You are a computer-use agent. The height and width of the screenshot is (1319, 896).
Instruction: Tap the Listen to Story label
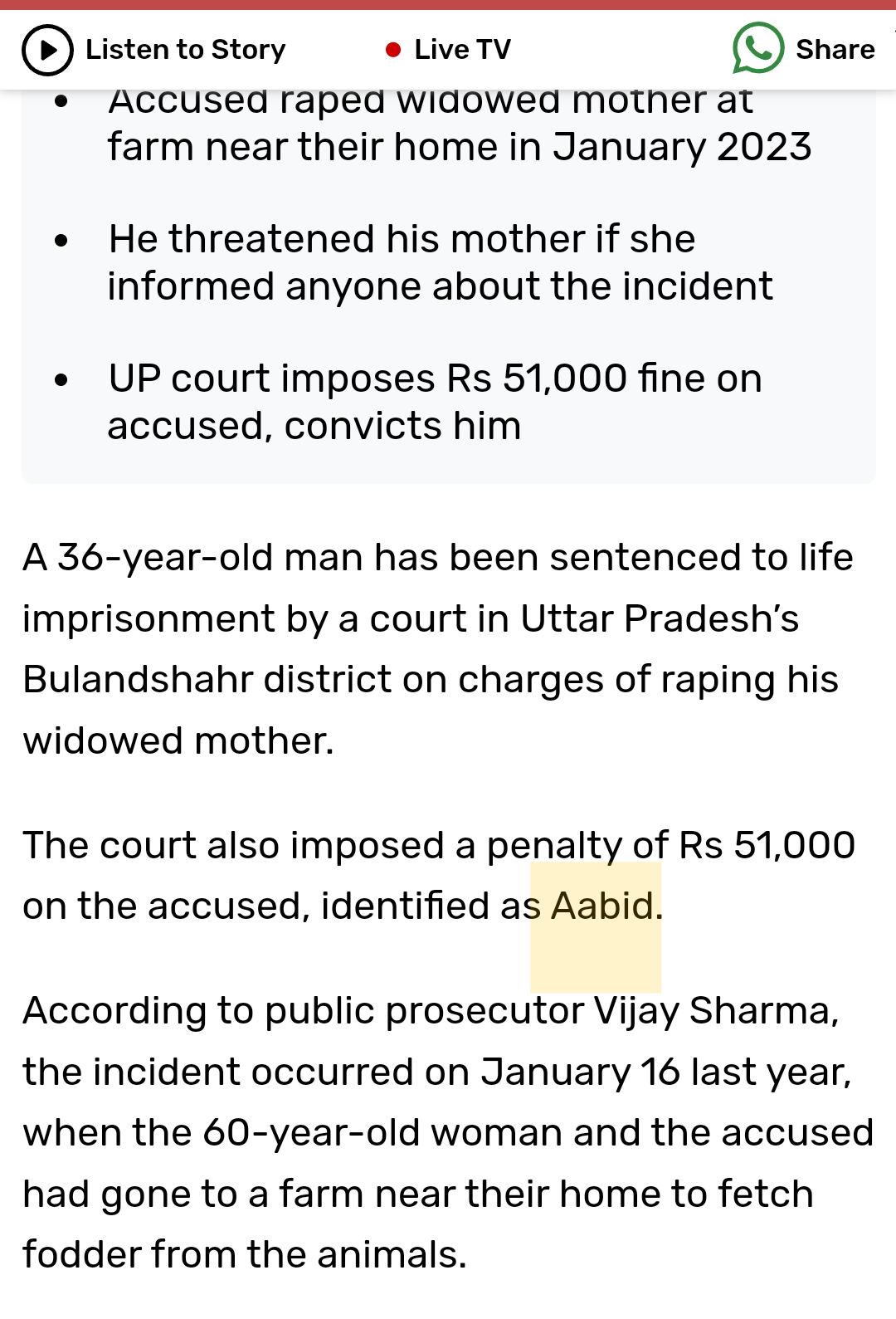[185, 50]
